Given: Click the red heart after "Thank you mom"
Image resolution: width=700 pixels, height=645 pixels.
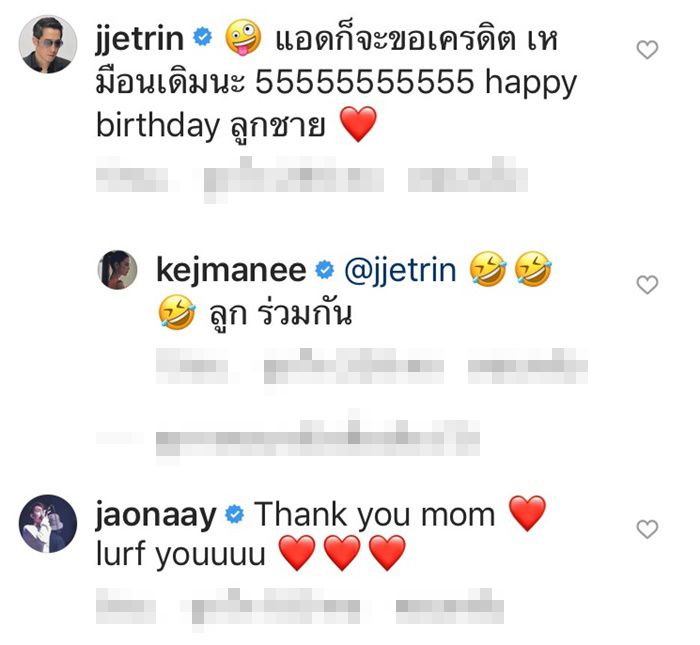Looking at the screenshot, I should point(527,515).
